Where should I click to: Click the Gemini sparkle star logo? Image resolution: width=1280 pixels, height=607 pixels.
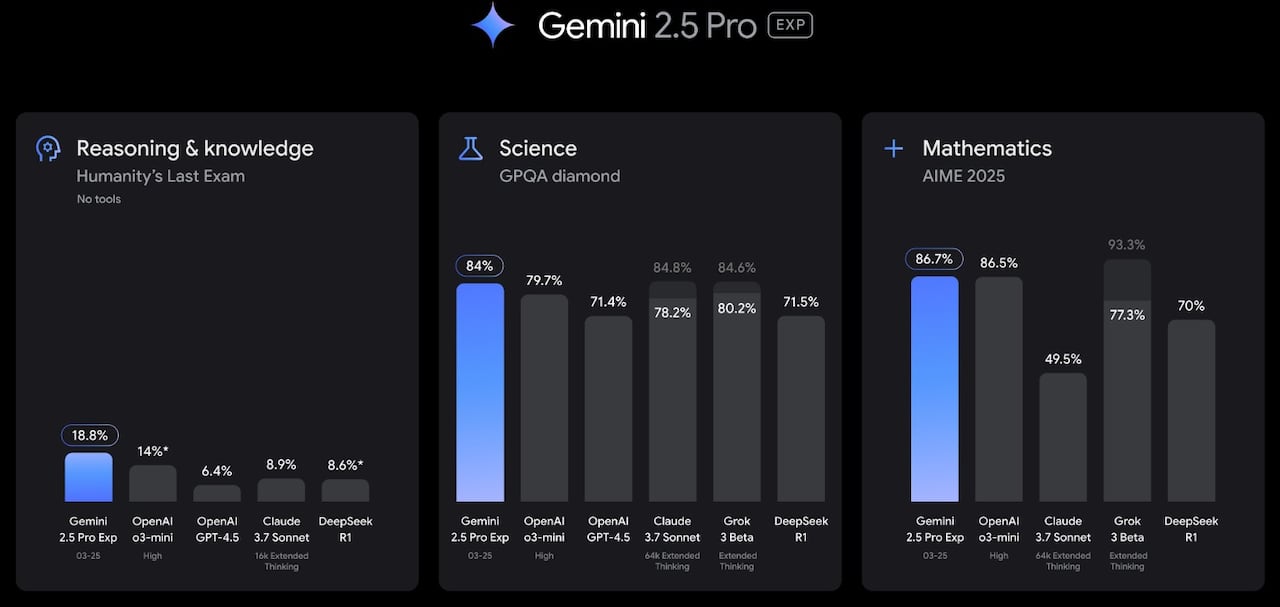tap(493, 26)
